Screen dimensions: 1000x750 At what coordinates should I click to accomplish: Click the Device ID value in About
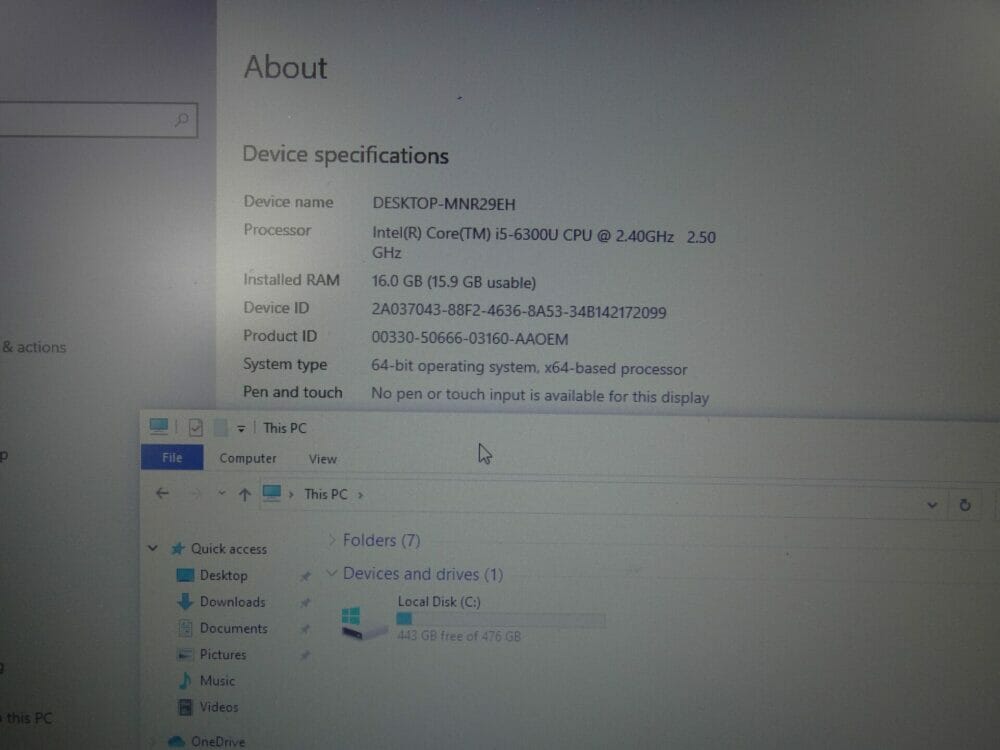point(519,311)
